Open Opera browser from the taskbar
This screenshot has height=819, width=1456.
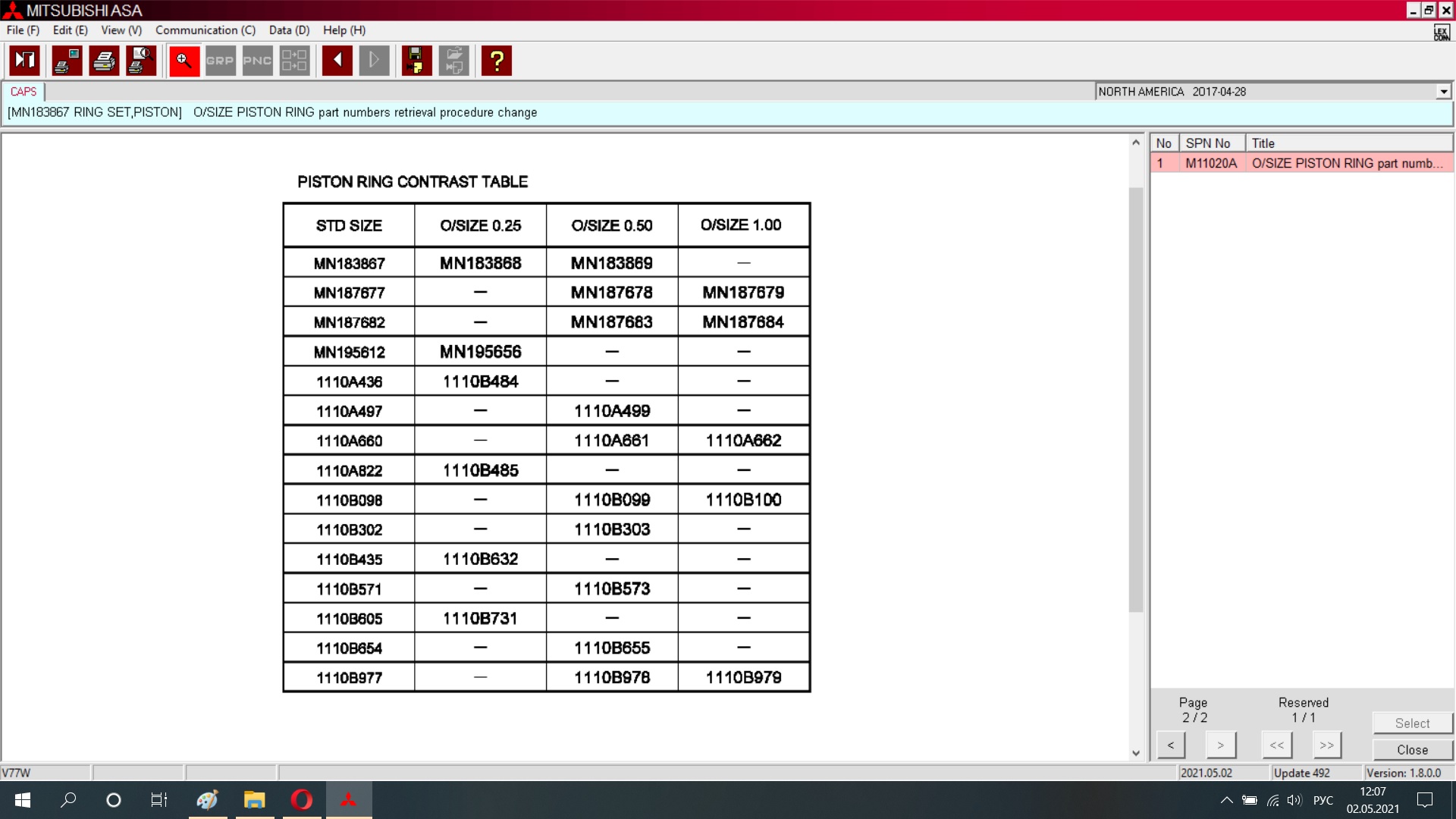(x=302, y=799)
